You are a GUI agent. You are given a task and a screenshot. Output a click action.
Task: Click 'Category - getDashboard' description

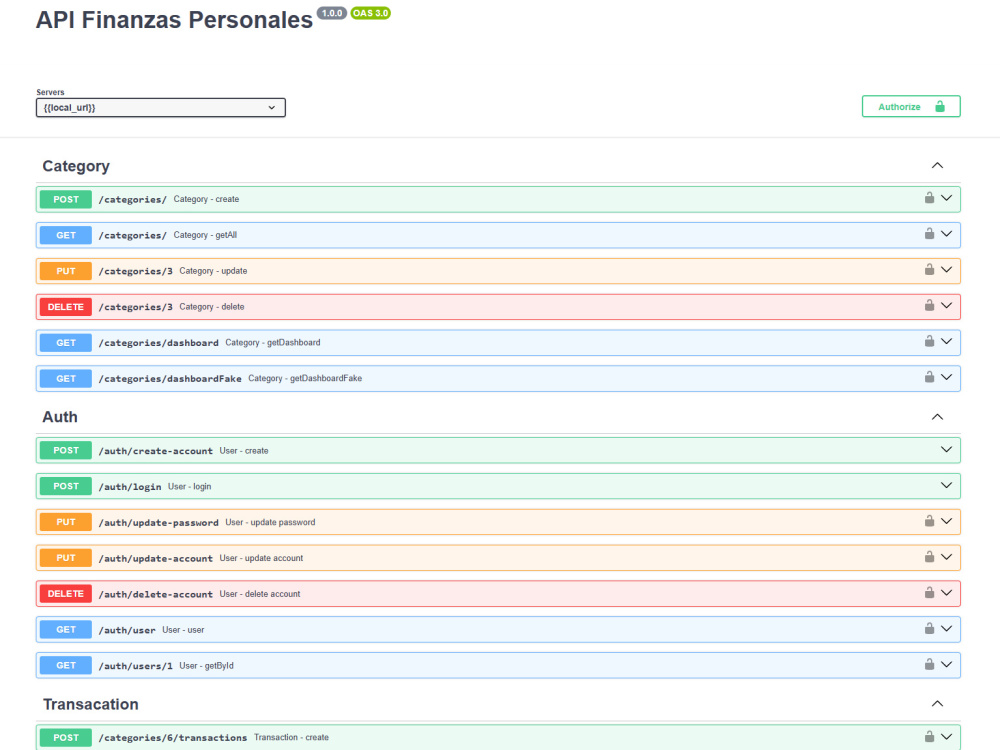273,342
